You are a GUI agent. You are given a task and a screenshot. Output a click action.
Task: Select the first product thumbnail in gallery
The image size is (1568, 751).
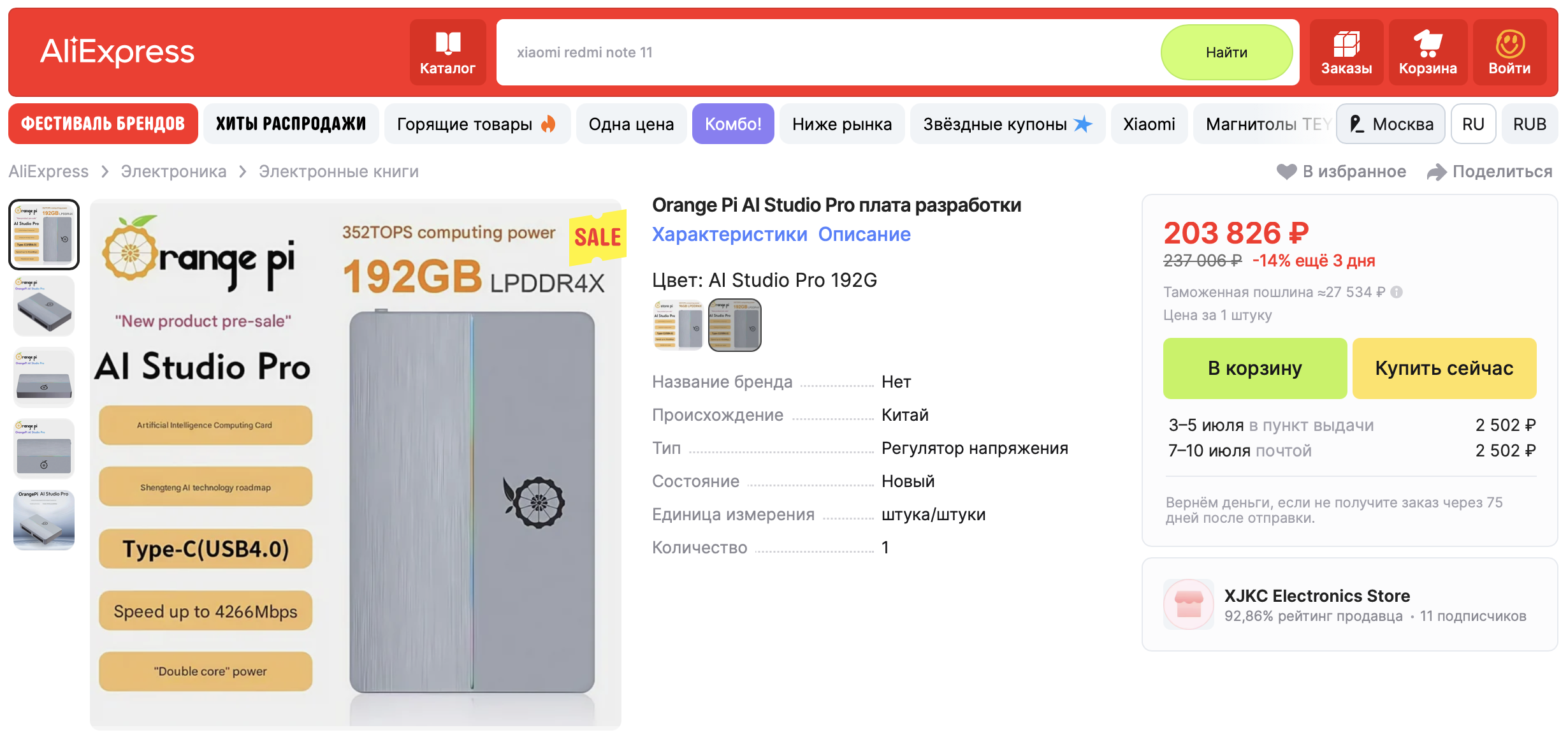(x=44, y=234)
